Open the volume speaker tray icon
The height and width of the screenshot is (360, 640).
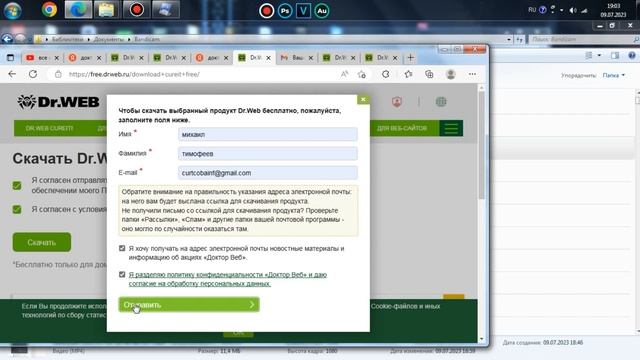coord(573,10)
